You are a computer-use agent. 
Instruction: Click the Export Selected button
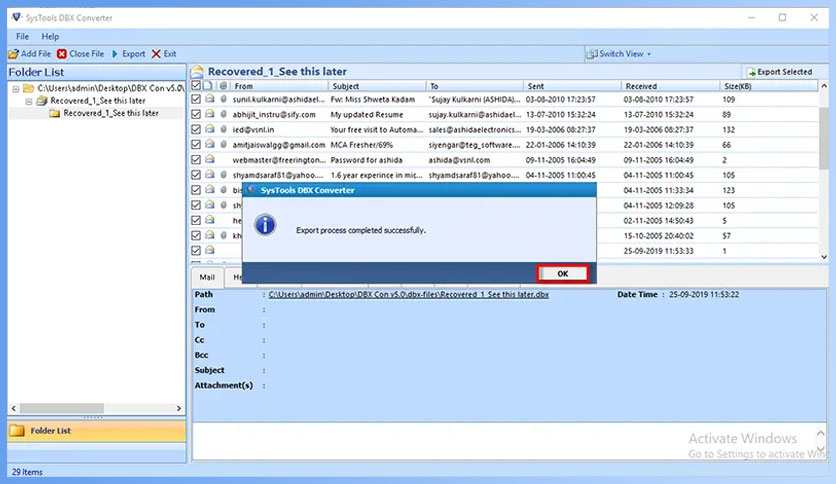tap(779, 72)
